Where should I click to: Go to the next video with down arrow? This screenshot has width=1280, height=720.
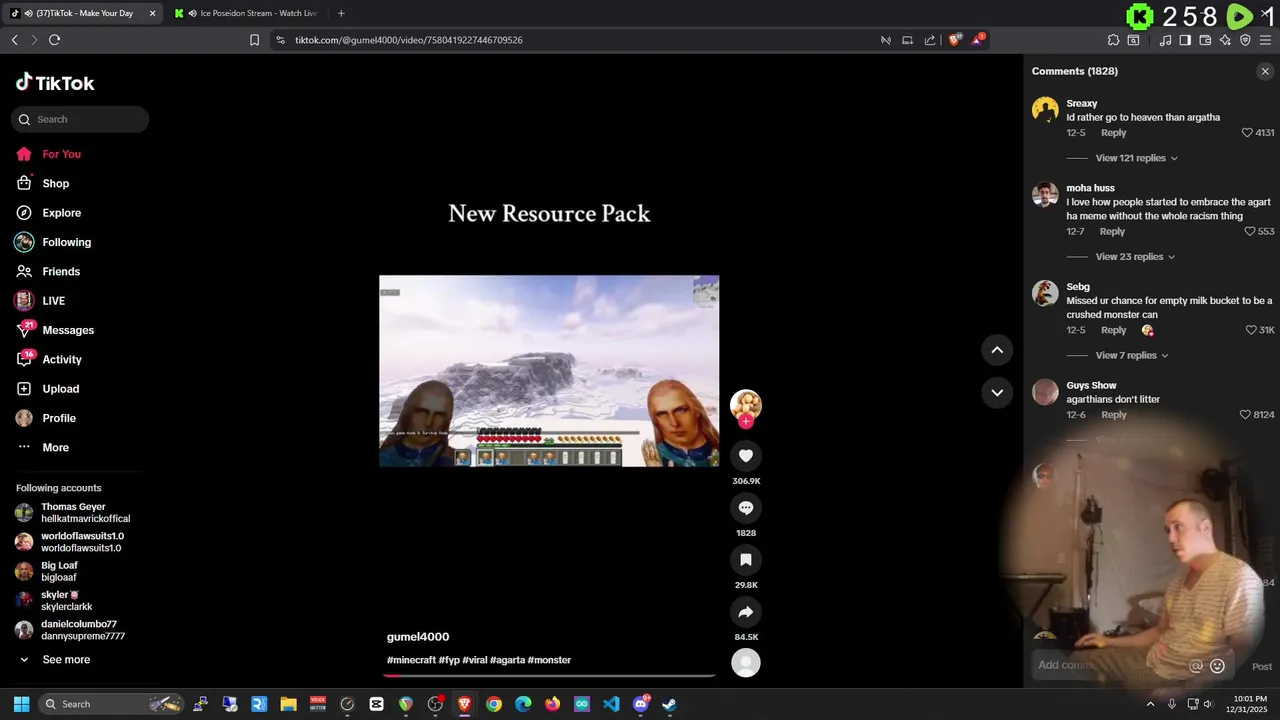(x=997, y=392)
